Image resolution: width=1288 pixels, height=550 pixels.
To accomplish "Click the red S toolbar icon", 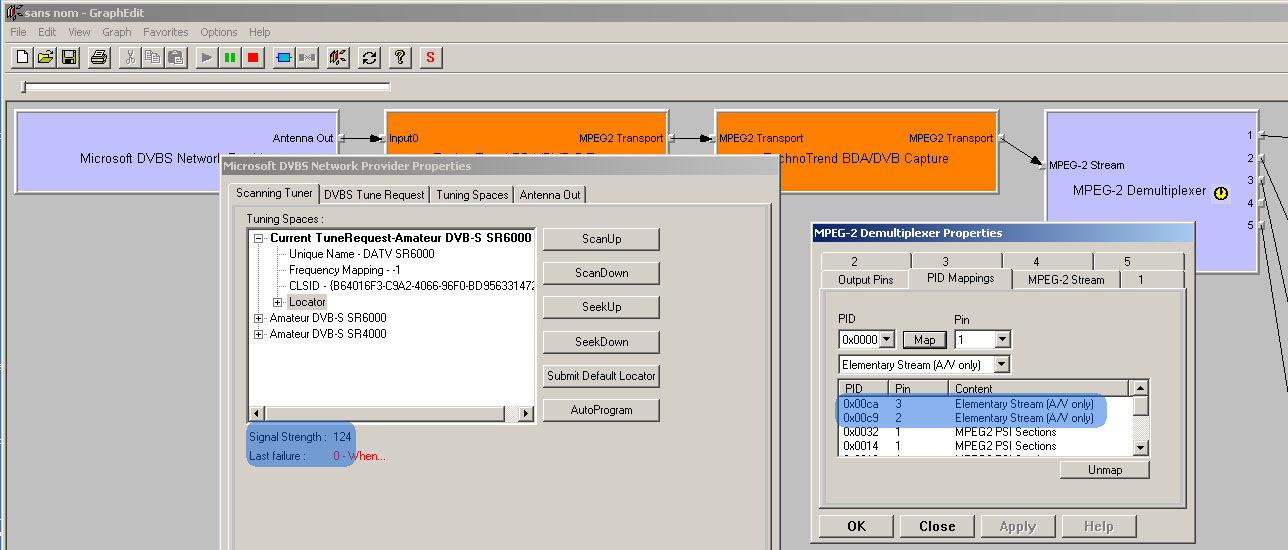I will pyautogui.click(x=431, y=57).
